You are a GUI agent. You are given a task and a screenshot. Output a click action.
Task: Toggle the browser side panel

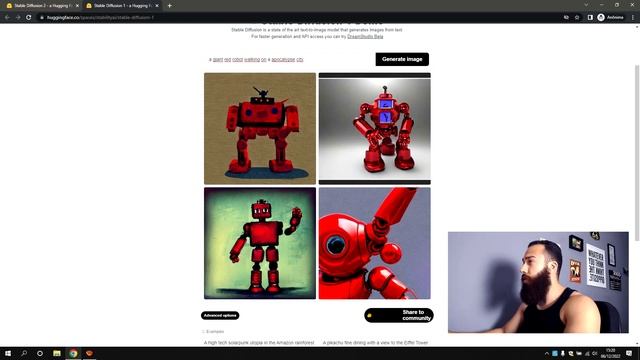pos(590,18)
